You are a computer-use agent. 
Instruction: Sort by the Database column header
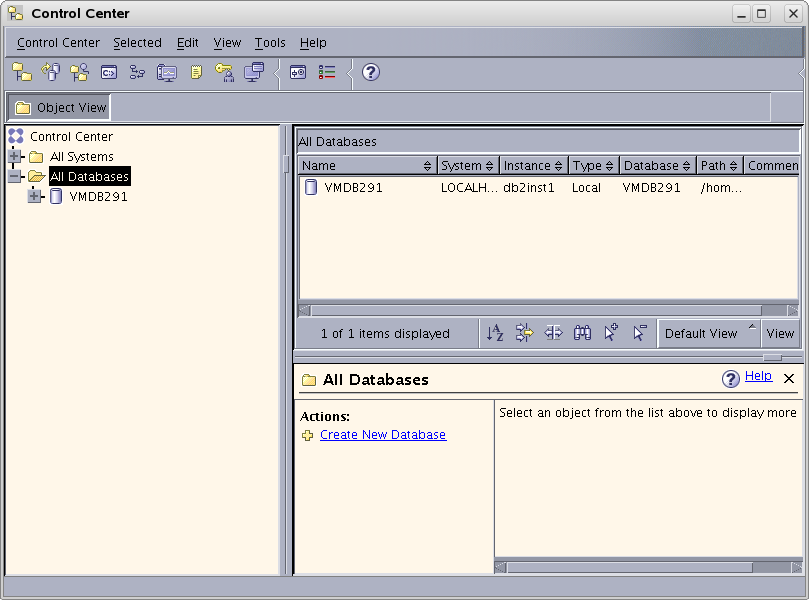(658, 166)
